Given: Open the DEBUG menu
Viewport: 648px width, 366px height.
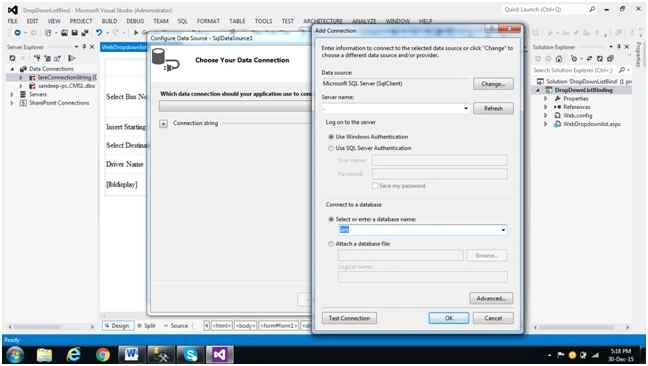Looking at the screenshot, I should pyautogui.click(x=135, y=21).
